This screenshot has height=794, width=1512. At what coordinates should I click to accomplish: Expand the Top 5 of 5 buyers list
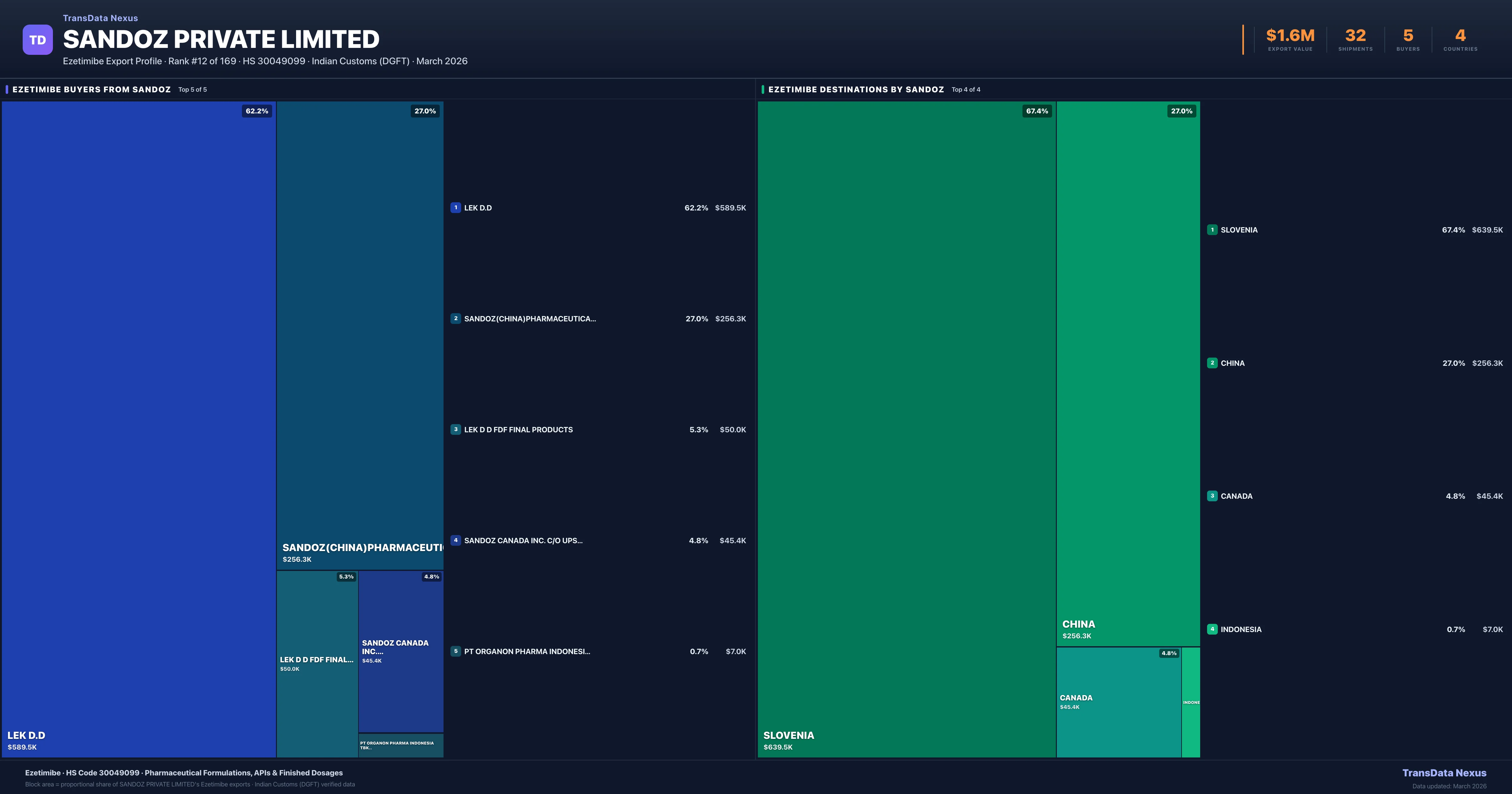[192, 89]
